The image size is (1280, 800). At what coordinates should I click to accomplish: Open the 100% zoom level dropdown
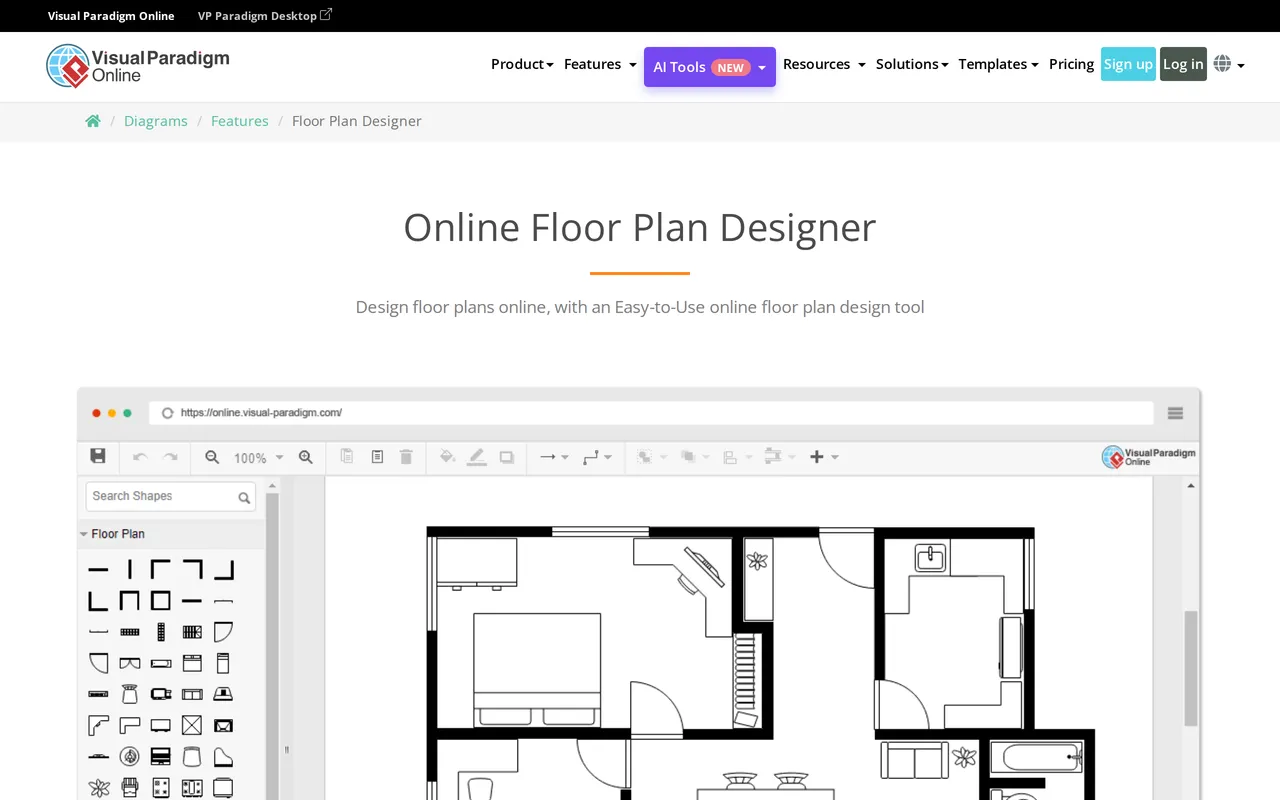pyautogui.click(x=258, y=457)
